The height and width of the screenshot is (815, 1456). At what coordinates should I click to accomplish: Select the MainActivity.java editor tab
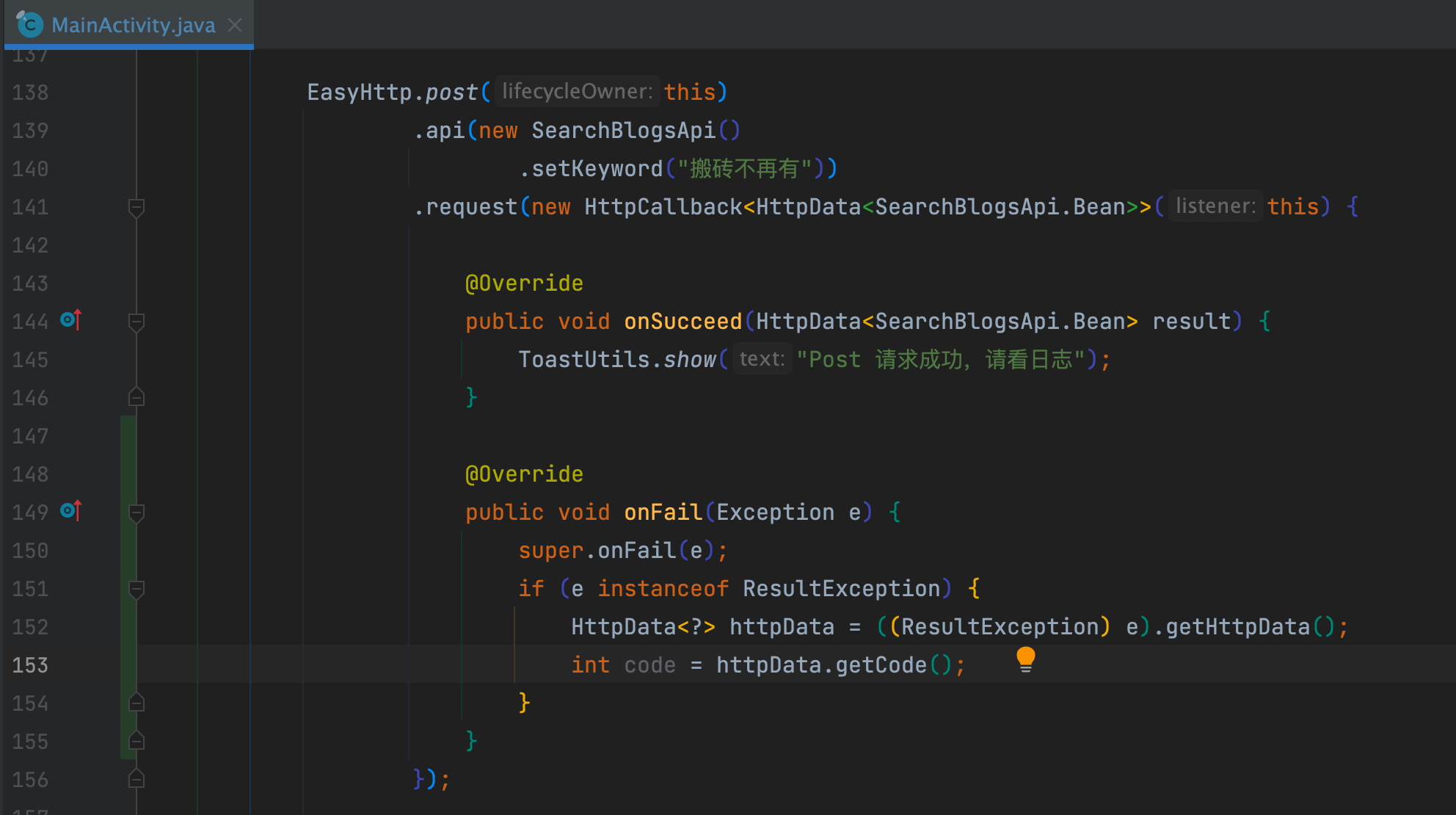coord(132,24)
